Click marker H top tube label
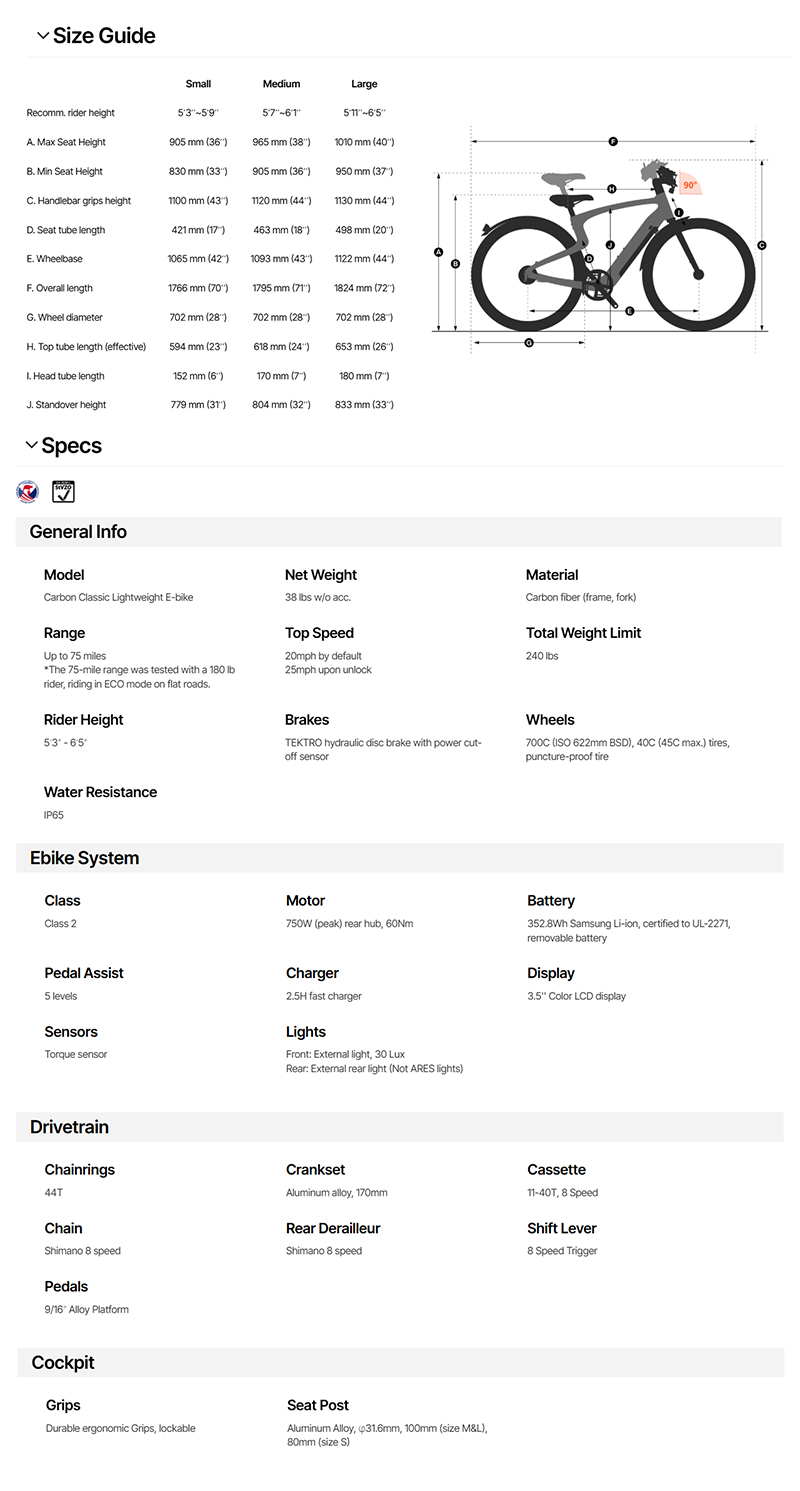This screenshot has width=800, height=1491. coord(612,189)
